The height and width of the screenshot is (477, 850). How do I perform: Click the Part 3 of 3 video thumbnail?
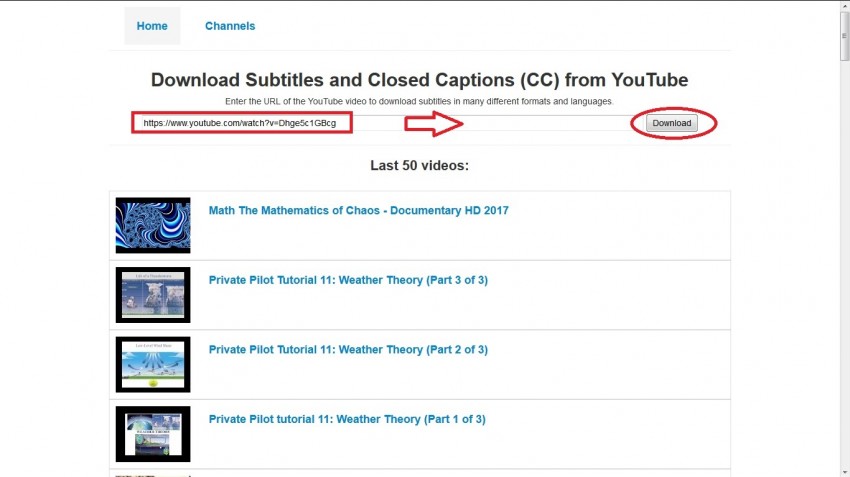click(153, 295)
